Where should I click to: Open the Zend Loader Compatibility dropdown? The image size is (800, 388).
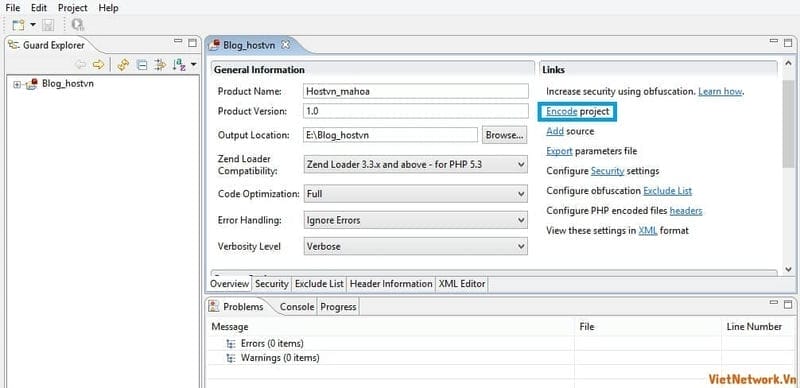[x=415, y=165]
